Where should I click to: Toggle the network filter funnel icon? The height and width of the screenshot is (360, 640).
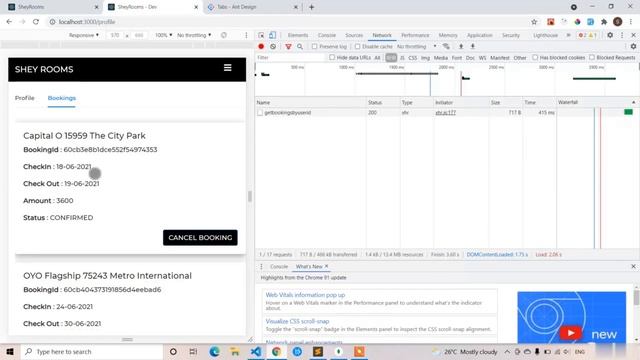click(288, 47)
